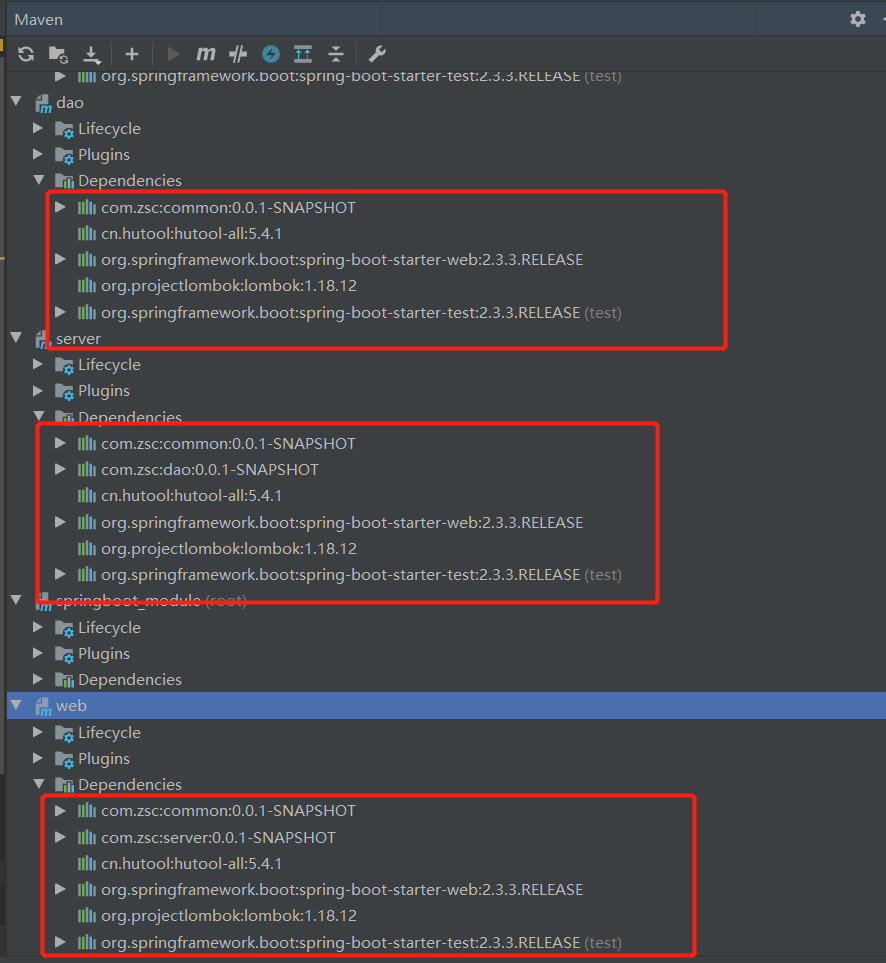
Task: Click library icon of com.zsc:server dependency
Action: click(87, 837)
